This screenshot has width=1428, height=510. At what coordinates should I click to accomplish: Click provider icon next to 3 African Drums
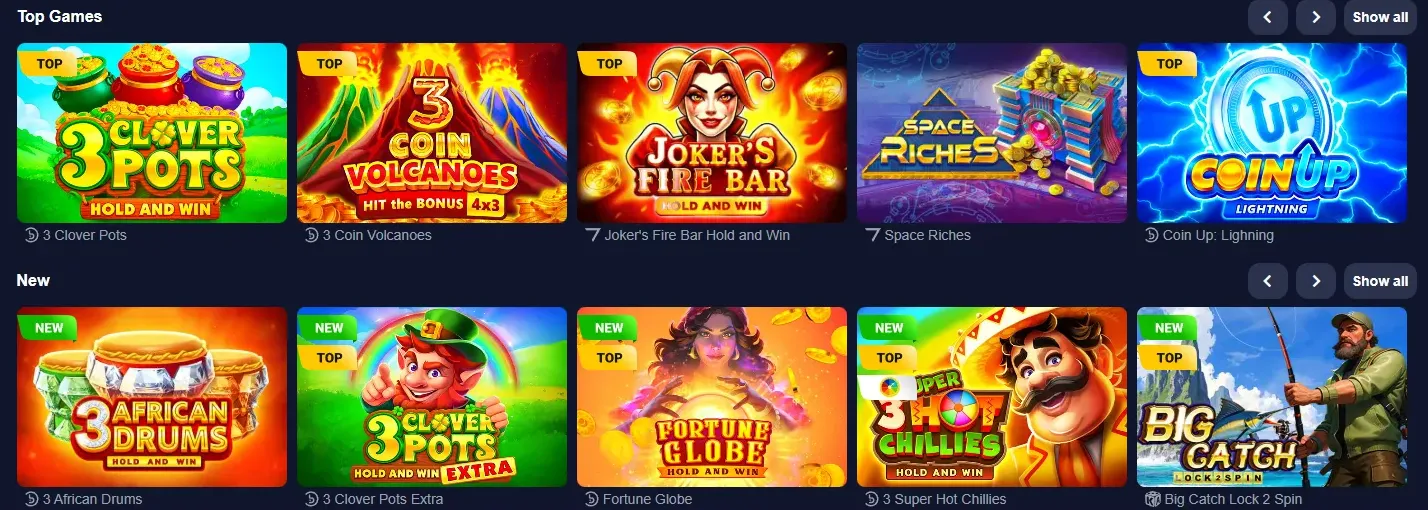31,499
